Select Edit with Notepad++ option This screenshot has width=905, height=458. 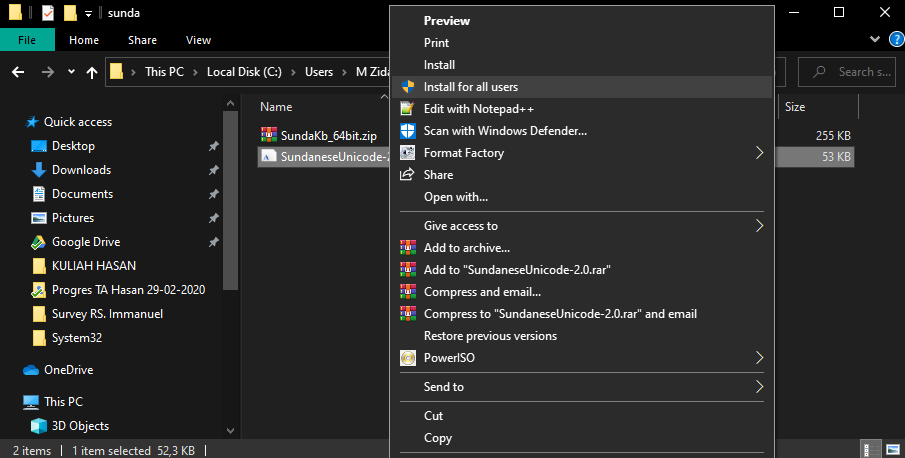pos(480,109)
